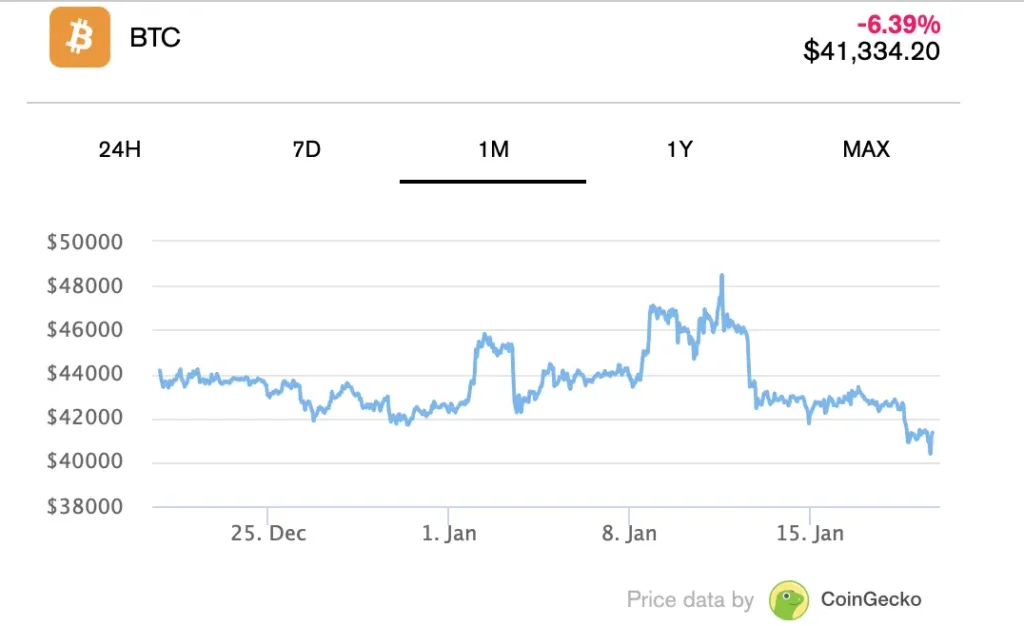
Task: Select the 1. Jan date label
Action: click(449, 533)
